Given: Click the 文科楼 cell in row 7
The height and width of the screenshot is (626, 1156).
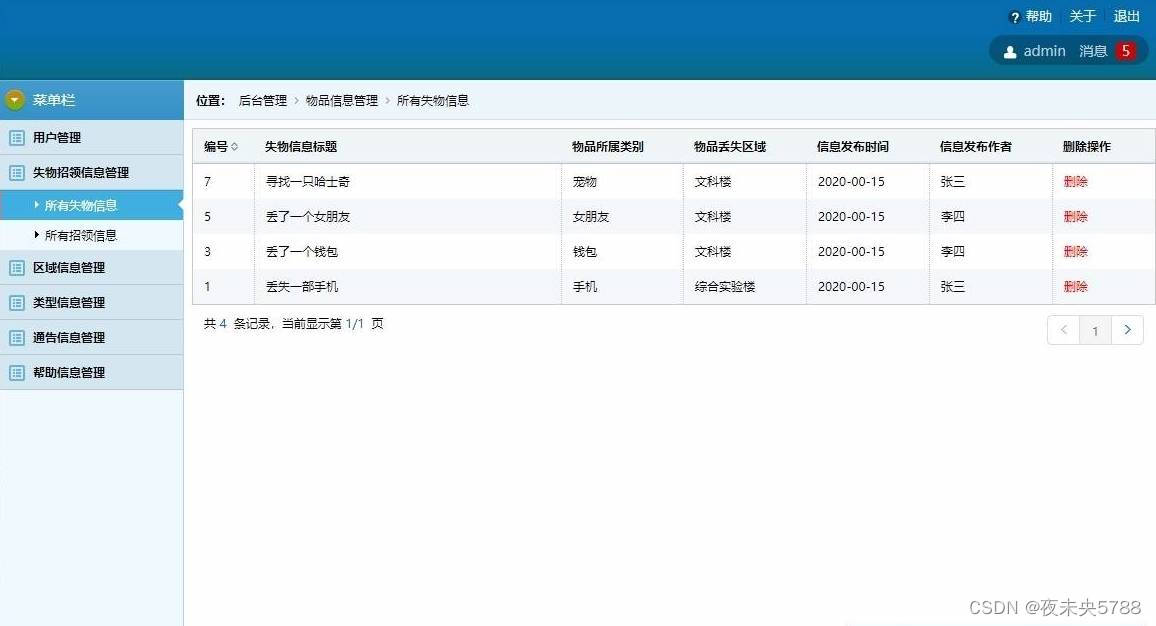Looking at the screenshot, I should pyautogui.click(x=713, y=182).
